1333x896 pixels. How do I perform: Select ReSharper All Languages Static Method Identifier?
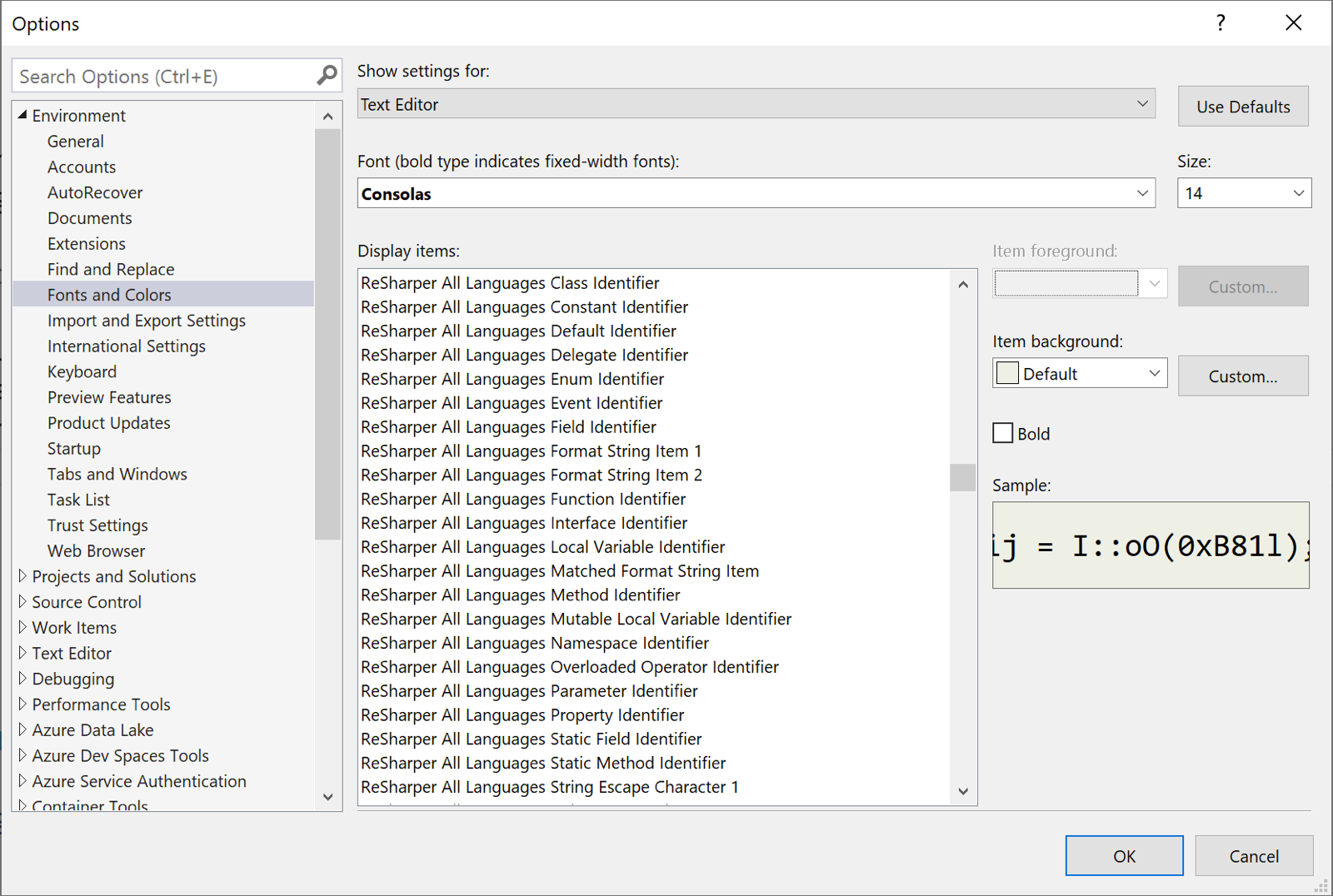point(543,763)
